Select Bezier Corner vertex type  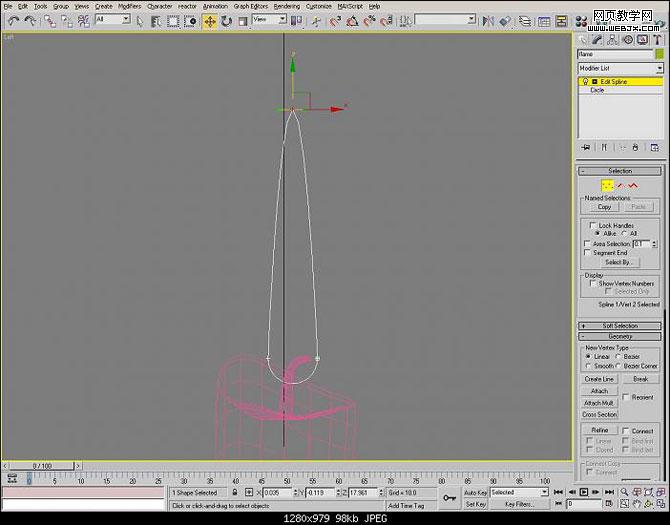pyautogui.click(x=618, y=366)
